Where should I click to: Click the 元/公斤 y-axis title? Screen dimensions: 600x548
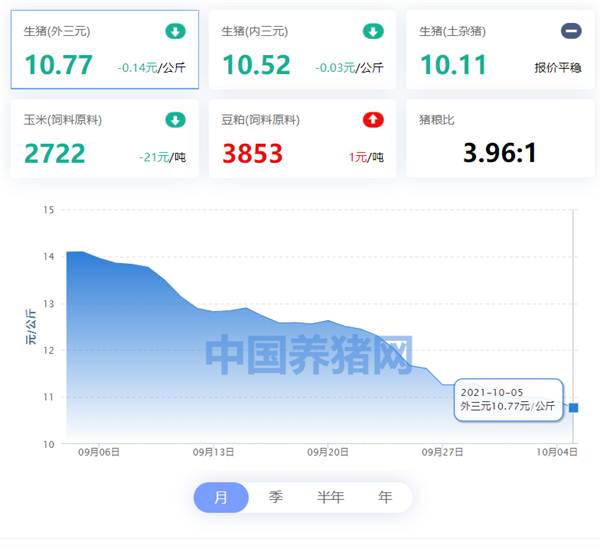tap(31, 327)
